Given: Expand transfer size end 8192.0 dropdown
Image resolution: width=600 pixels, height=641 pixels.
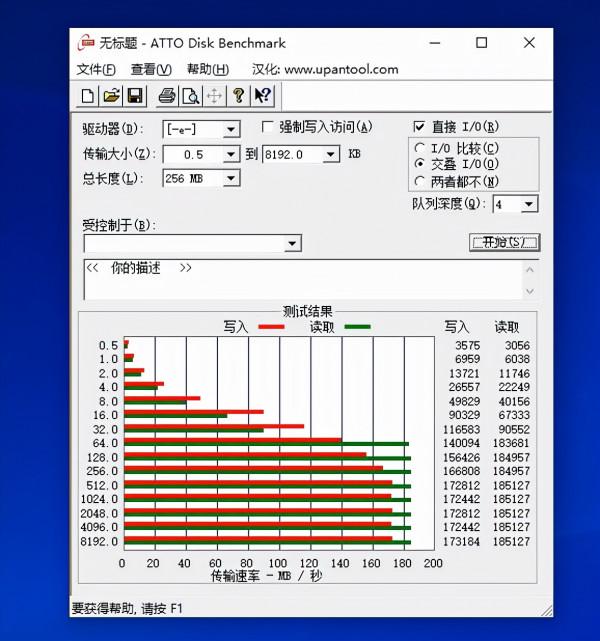Looking at the screenshot, I should (331, 155).
